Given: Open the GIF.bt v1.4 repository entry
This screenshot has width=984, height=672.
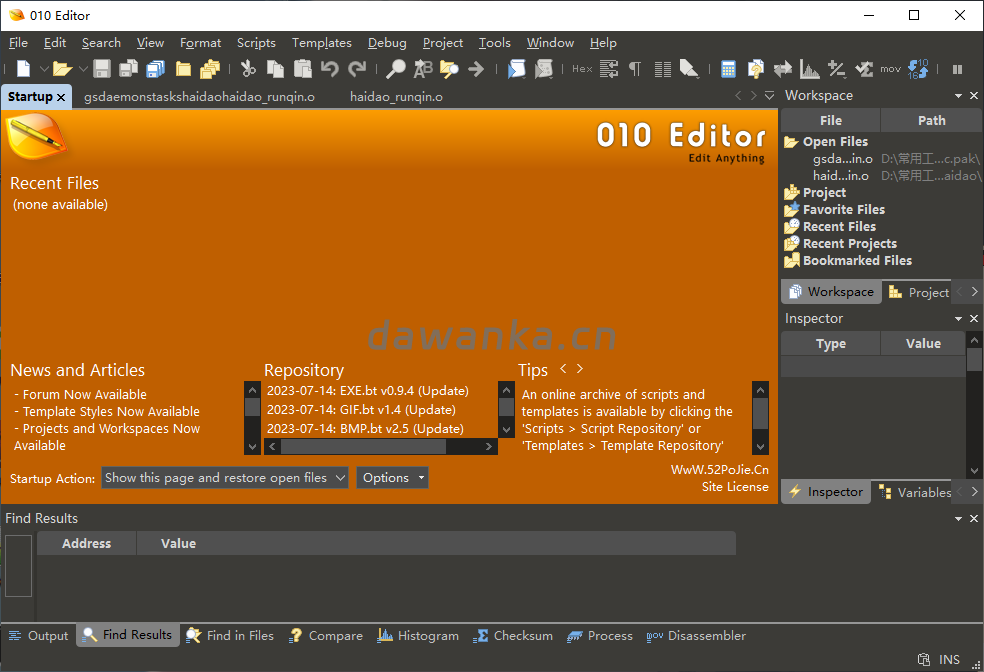Looking at the screenshot, I should (361, 410).
